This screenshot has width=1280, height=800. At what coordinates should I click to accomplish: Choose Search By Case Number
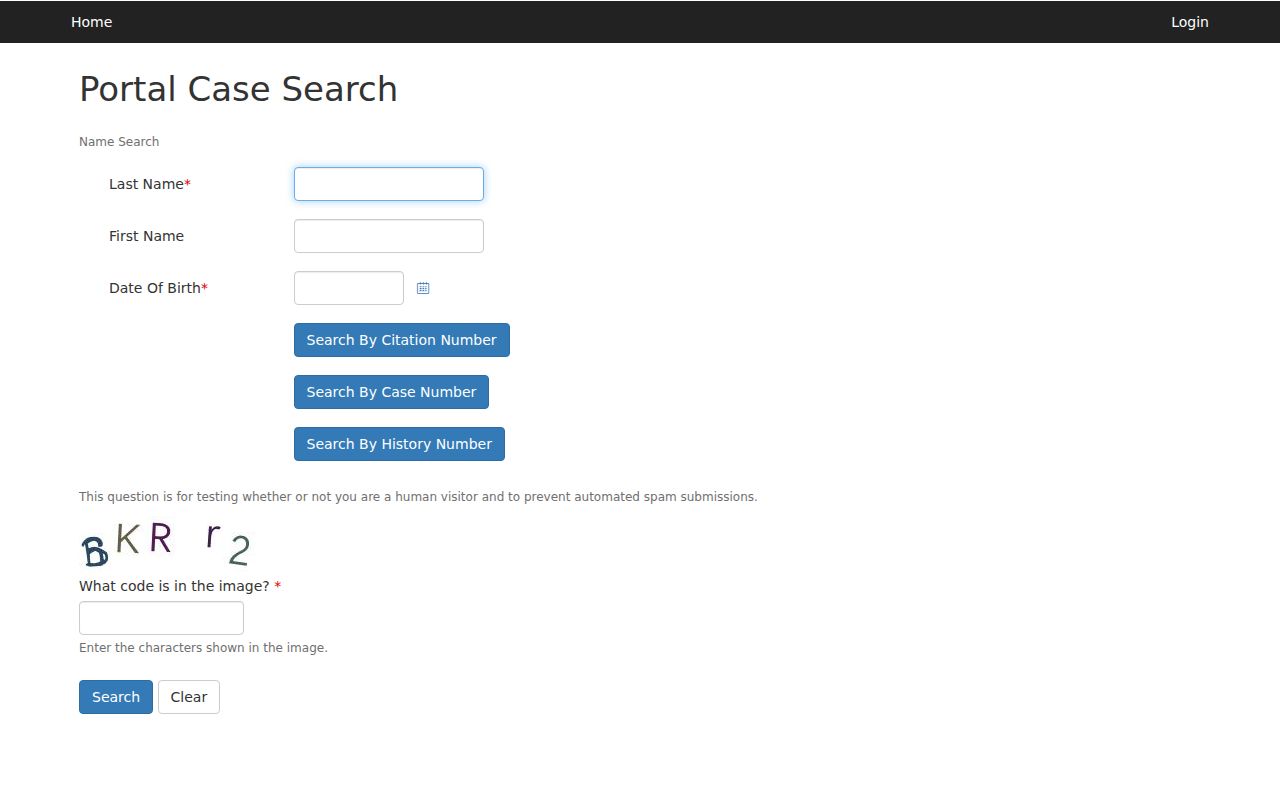click(x=391, y=392)
